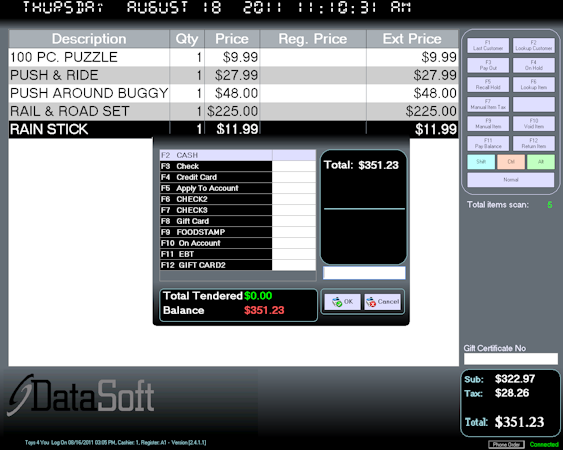Cancel the tender dialog
The image size is (563, 450).
(382, 302)
